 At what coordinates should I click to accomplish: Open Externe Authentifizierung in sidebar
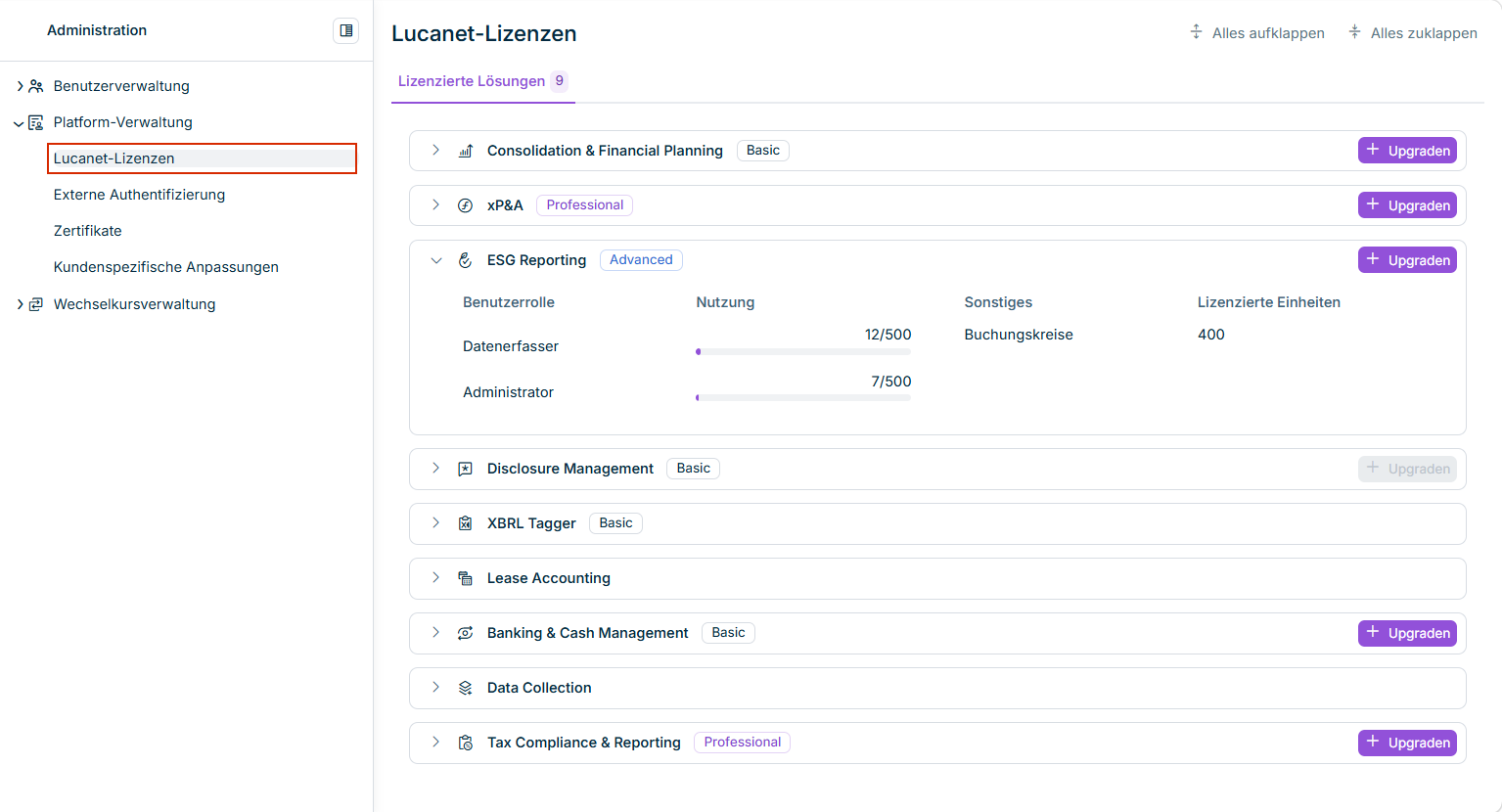click(139, 195)
